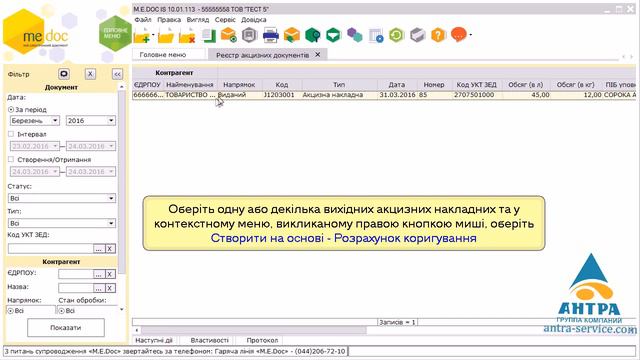Collapse the filter panel with << button
Image resolution: width=640 pixels, height=360 pixels.
[118, 74]
